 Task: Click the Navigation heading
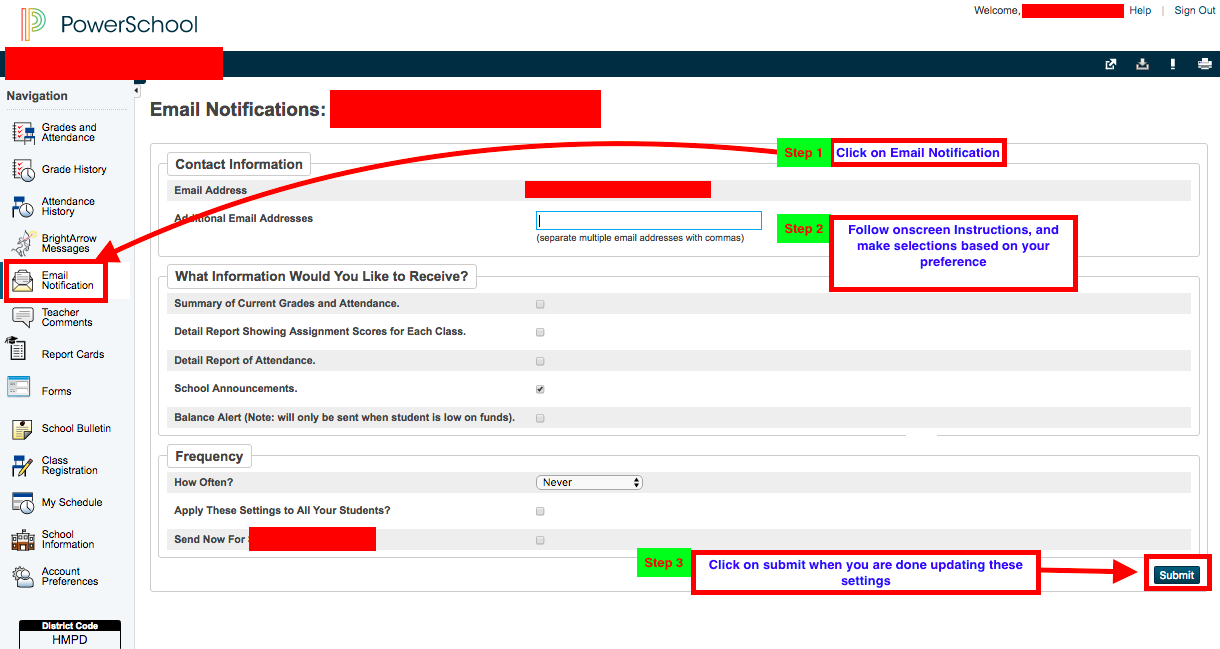click(x=37, y=96)
